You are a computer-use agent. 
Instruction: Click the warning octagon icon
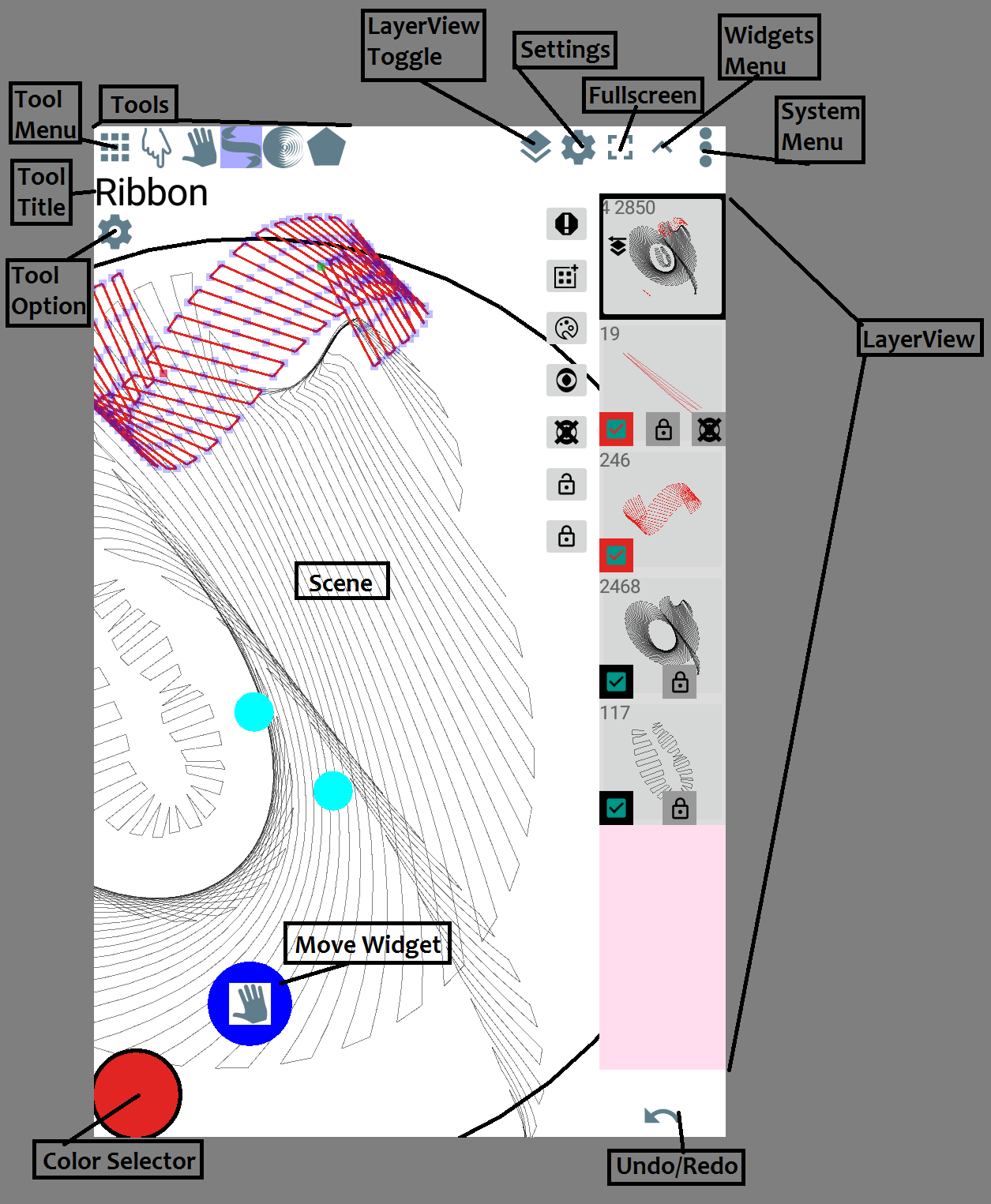[x=566, y=223]
